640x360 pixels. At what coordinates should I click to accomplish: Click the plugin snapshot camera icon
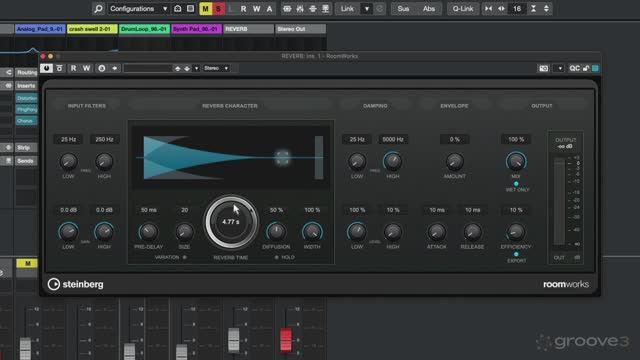pos(544,68)
